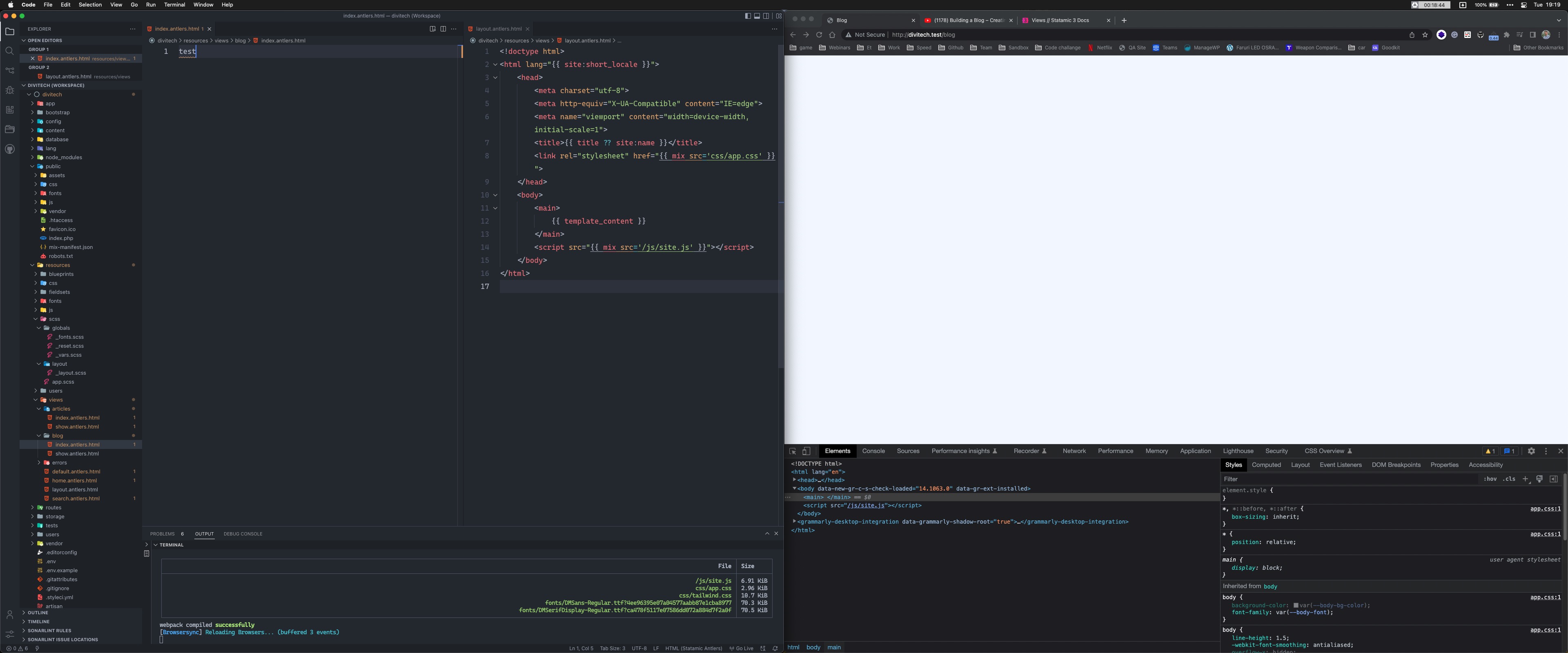Expand the grammarly-desktop-integration node

point(794,522)
